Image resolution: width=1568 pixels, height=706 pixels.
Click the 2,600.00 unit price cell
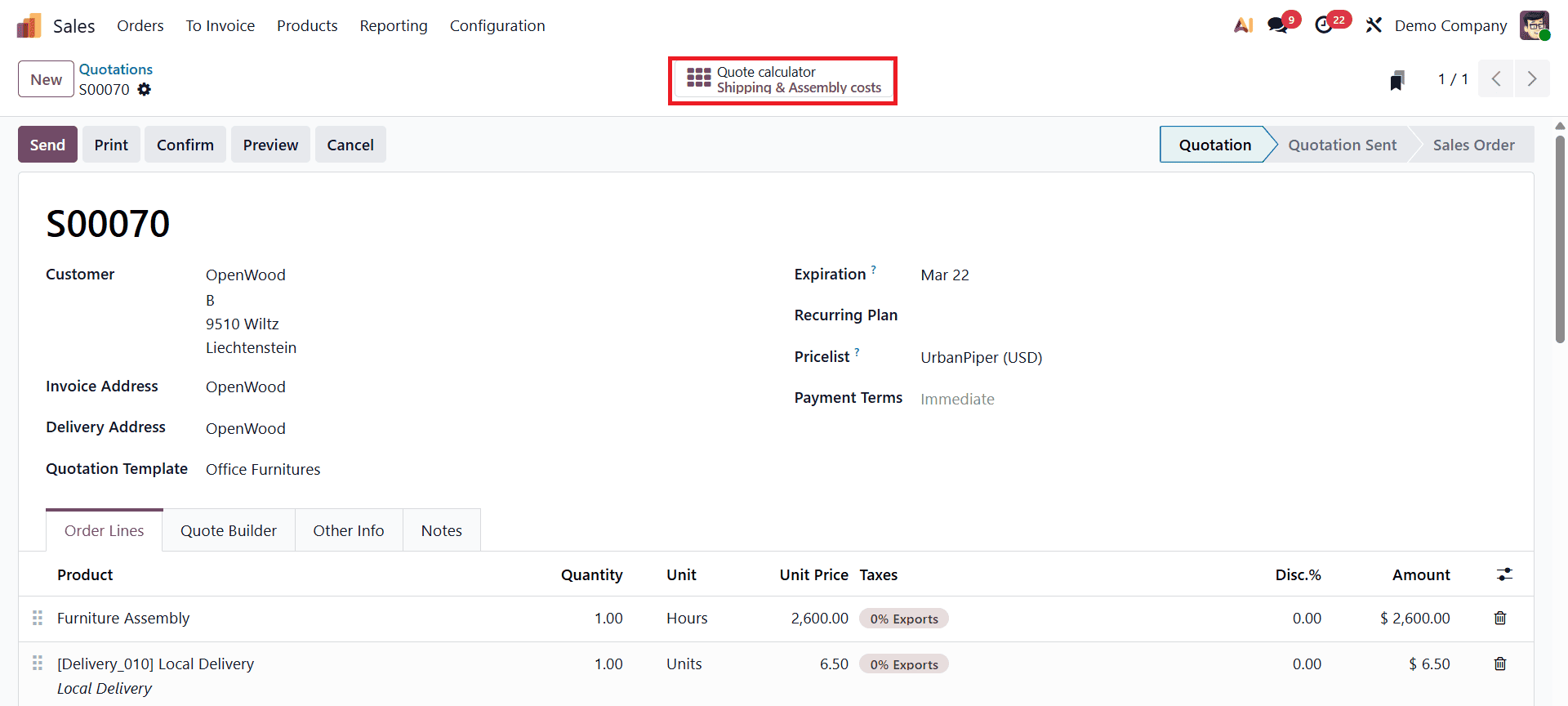pos(819,618)
